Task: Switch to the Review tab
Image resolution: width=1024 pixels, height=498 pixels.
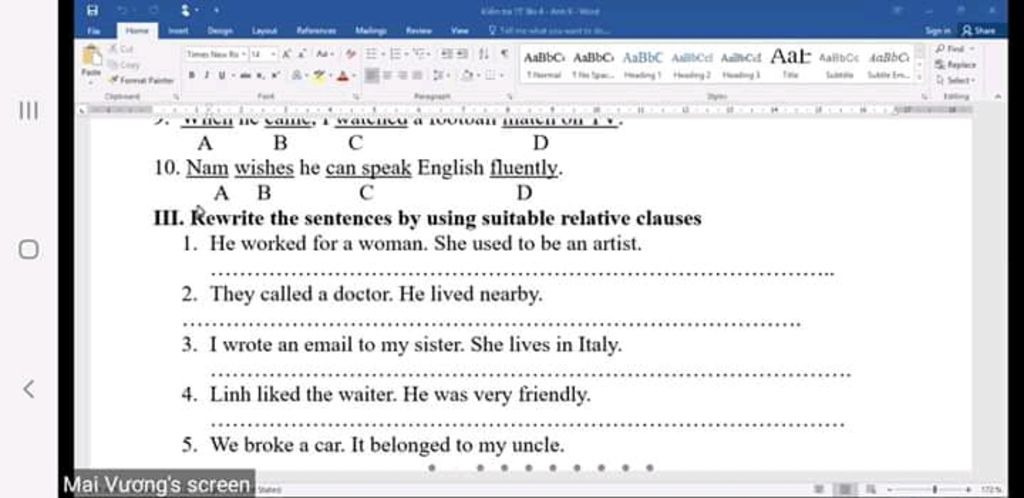Action: coord(418,30)
